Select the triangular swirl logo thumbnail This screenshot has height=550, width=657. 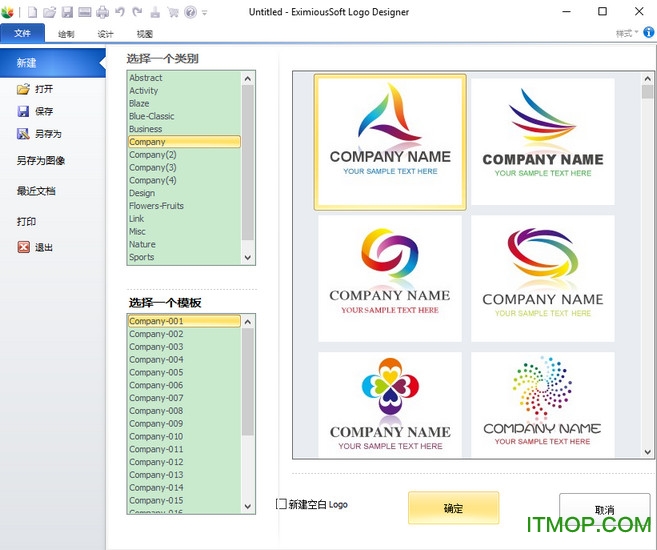click(390, 142)
